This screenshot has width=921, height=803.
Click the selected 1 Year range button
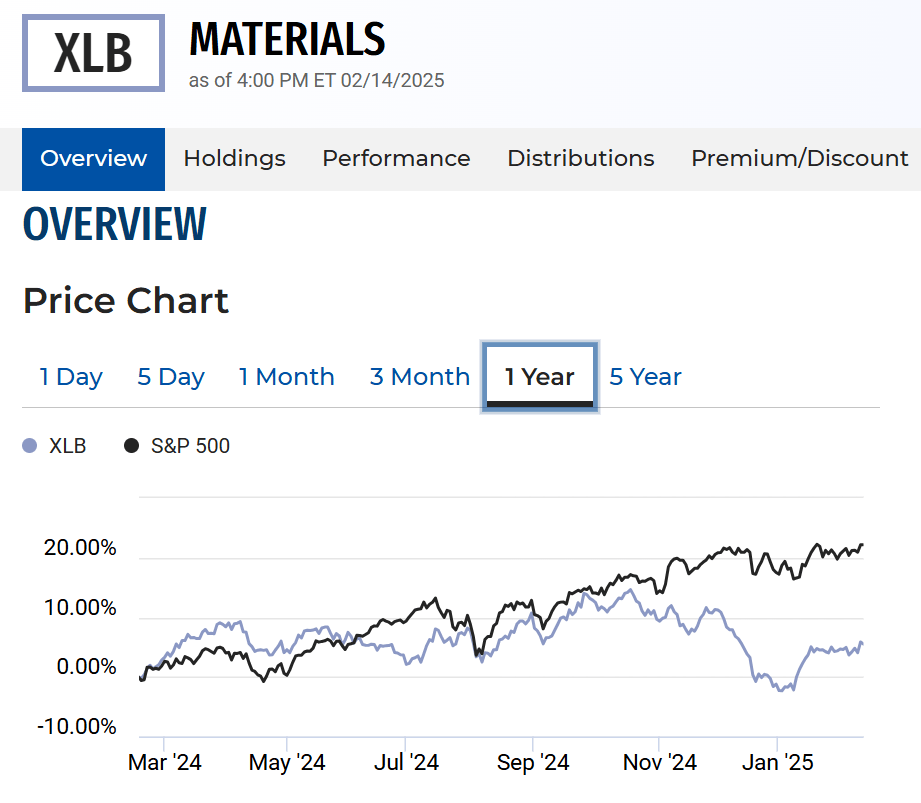coord(539,377)
